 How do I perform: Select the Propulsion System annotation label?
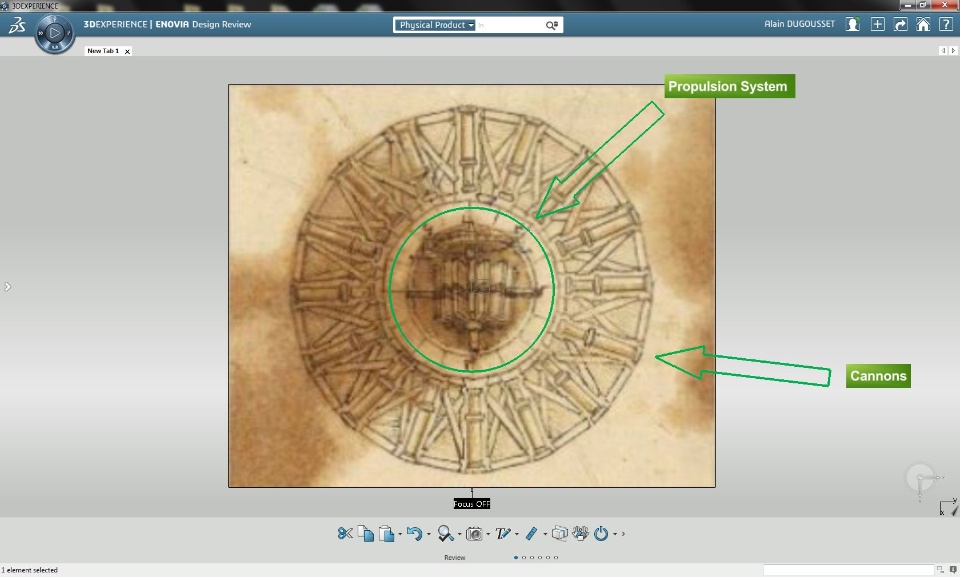(x=729, y=86)
